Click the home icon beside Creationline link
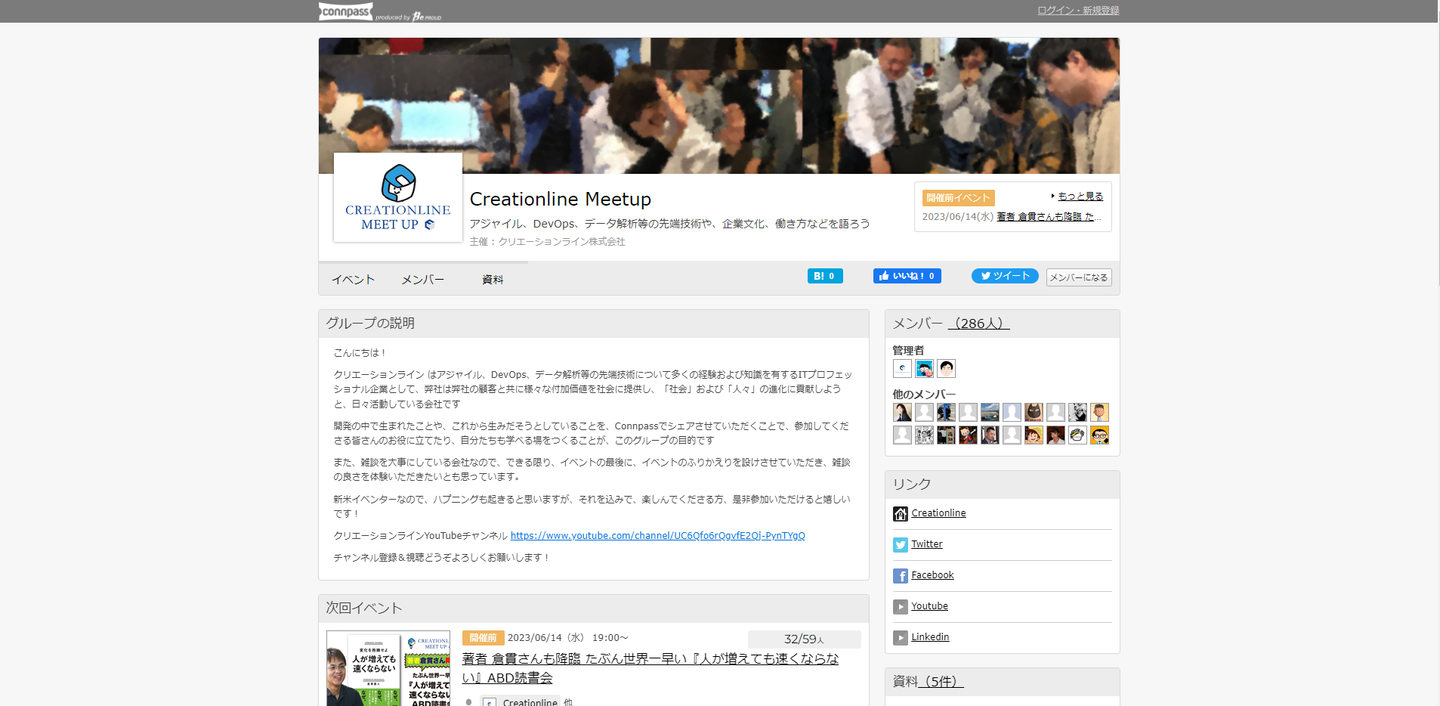This screenshot has height=706, width=1440. tap(900, 514)
